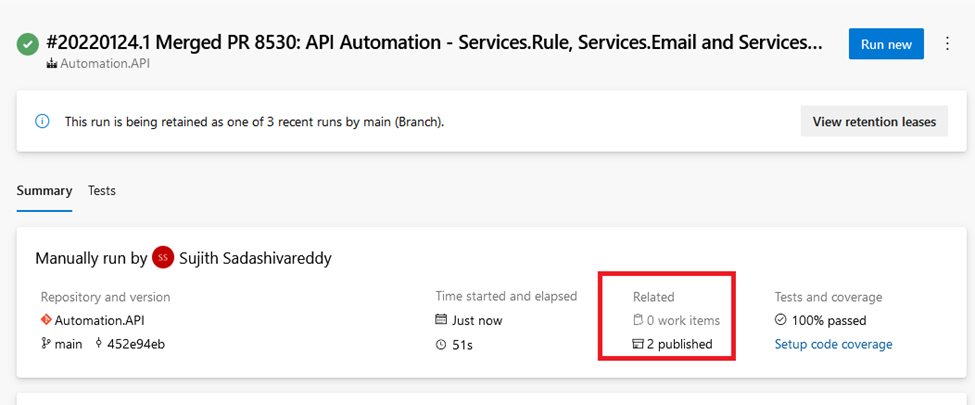Click the green run succeeded status icon
The width and height of the screenshot is (975, 405).
(x=28, y=45)
